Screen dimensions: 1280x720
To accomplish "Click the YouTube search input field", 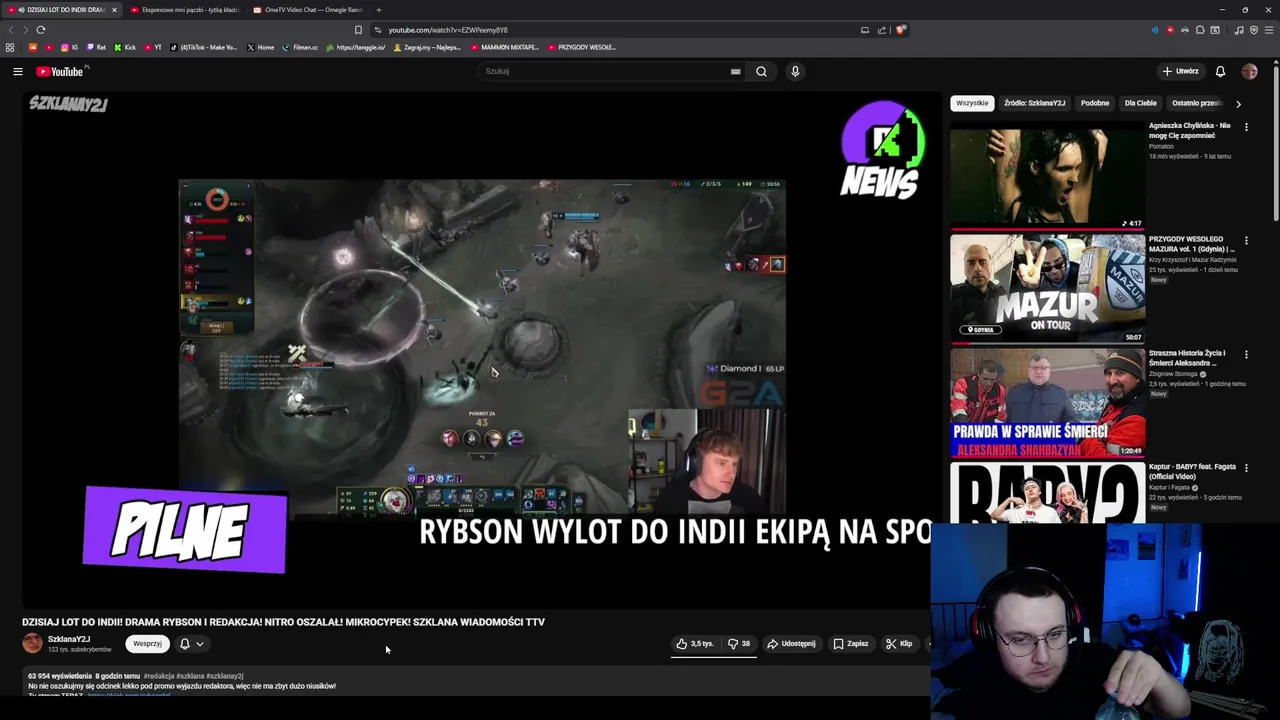I will click(x=603, y=71).
